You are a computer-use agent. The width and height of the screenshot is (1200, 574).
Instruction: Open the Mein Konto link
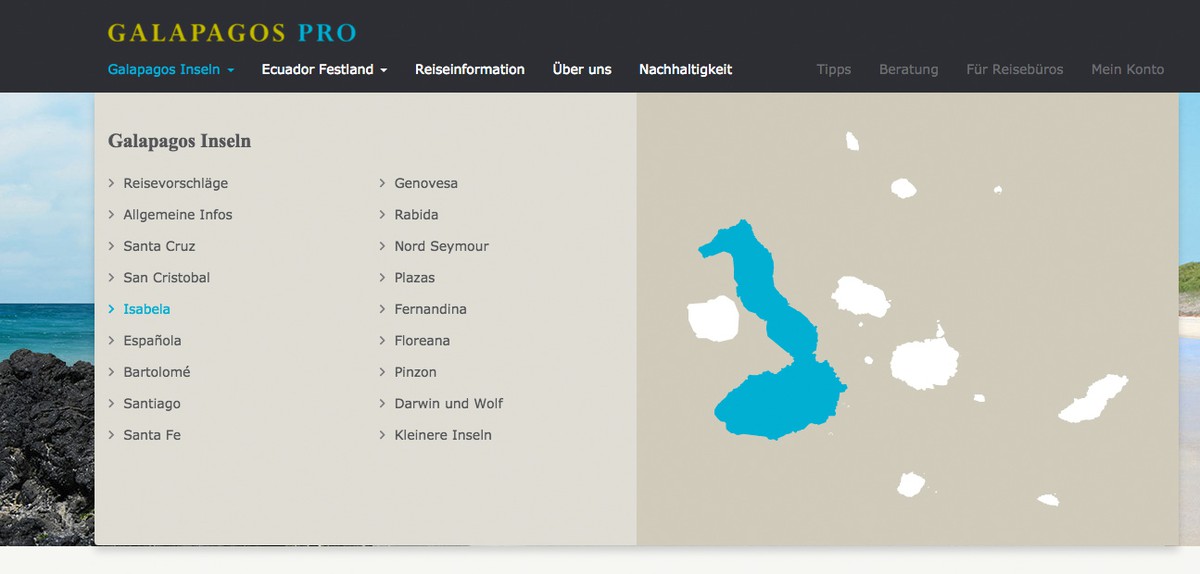coord(1127,70)
